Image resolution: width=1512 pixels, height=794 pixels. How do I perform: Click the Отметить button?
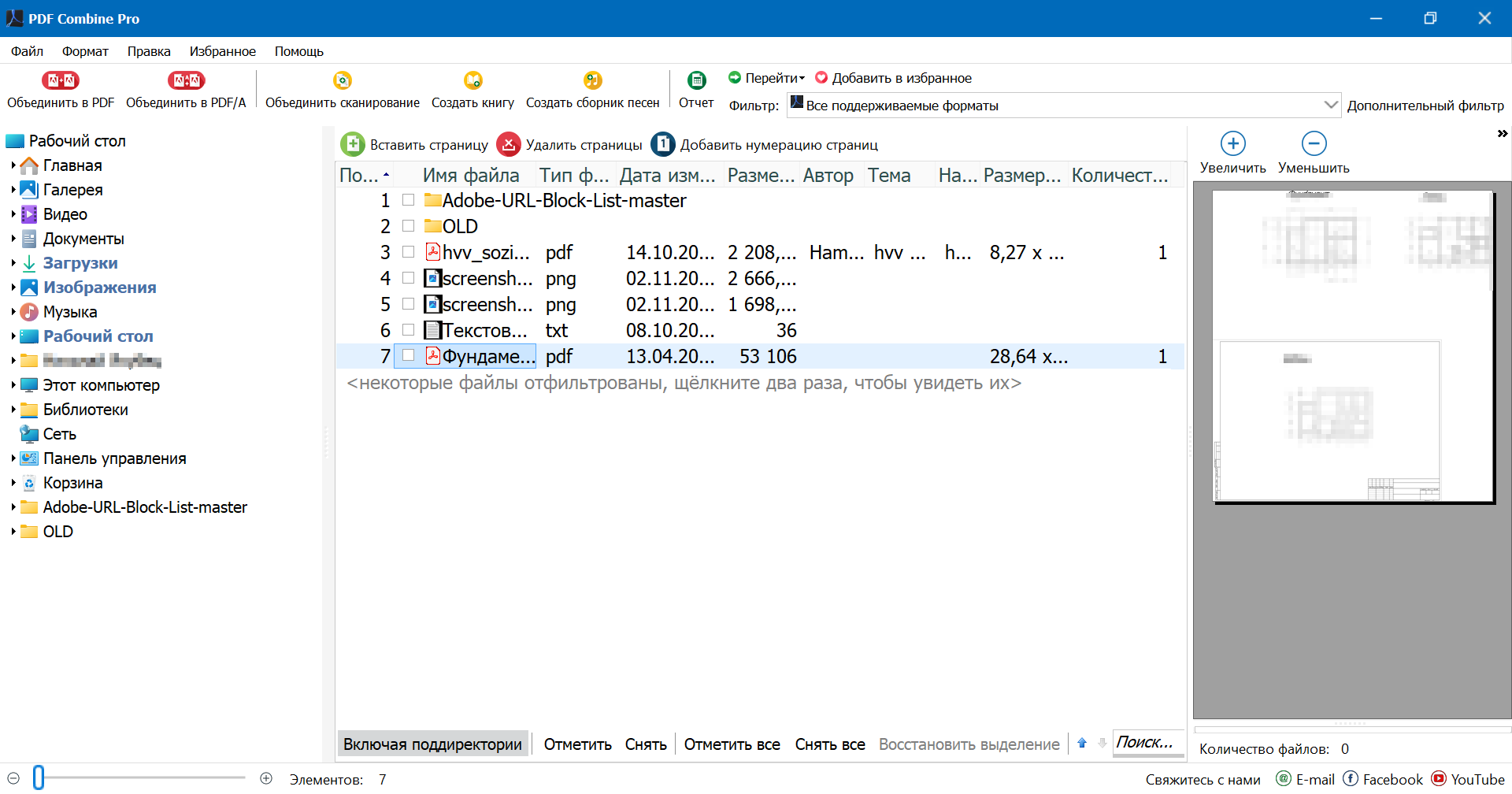tap(577, 744)
